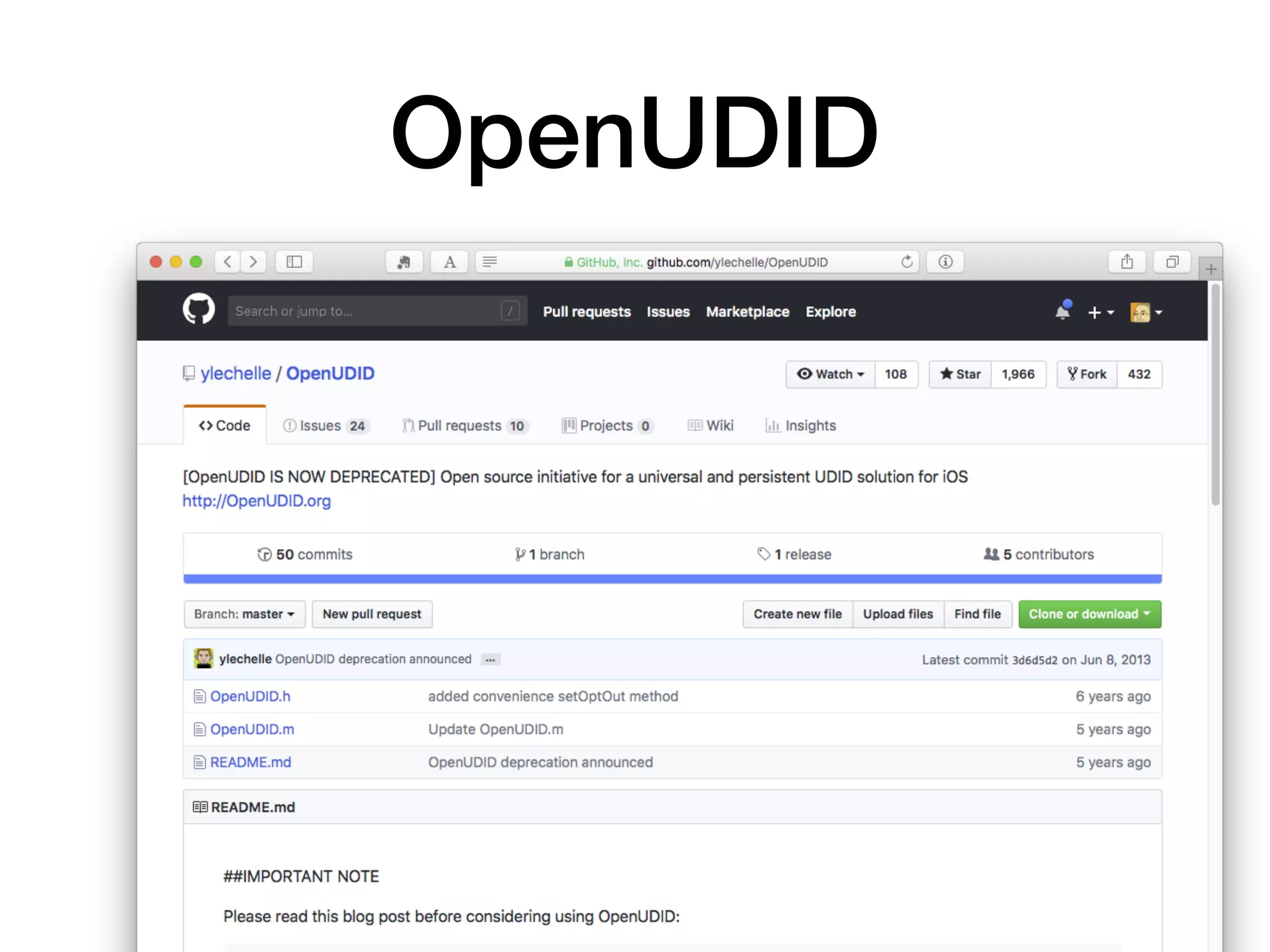View the 108 watchers count
This screenshot has height=952, width=1270.
click(x=896, y=374)
